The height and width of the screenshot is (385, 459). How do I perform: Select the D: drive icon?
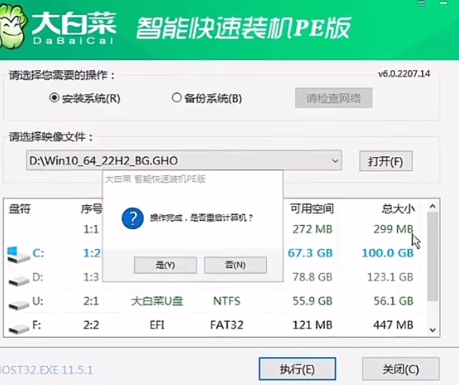(19, 280)
